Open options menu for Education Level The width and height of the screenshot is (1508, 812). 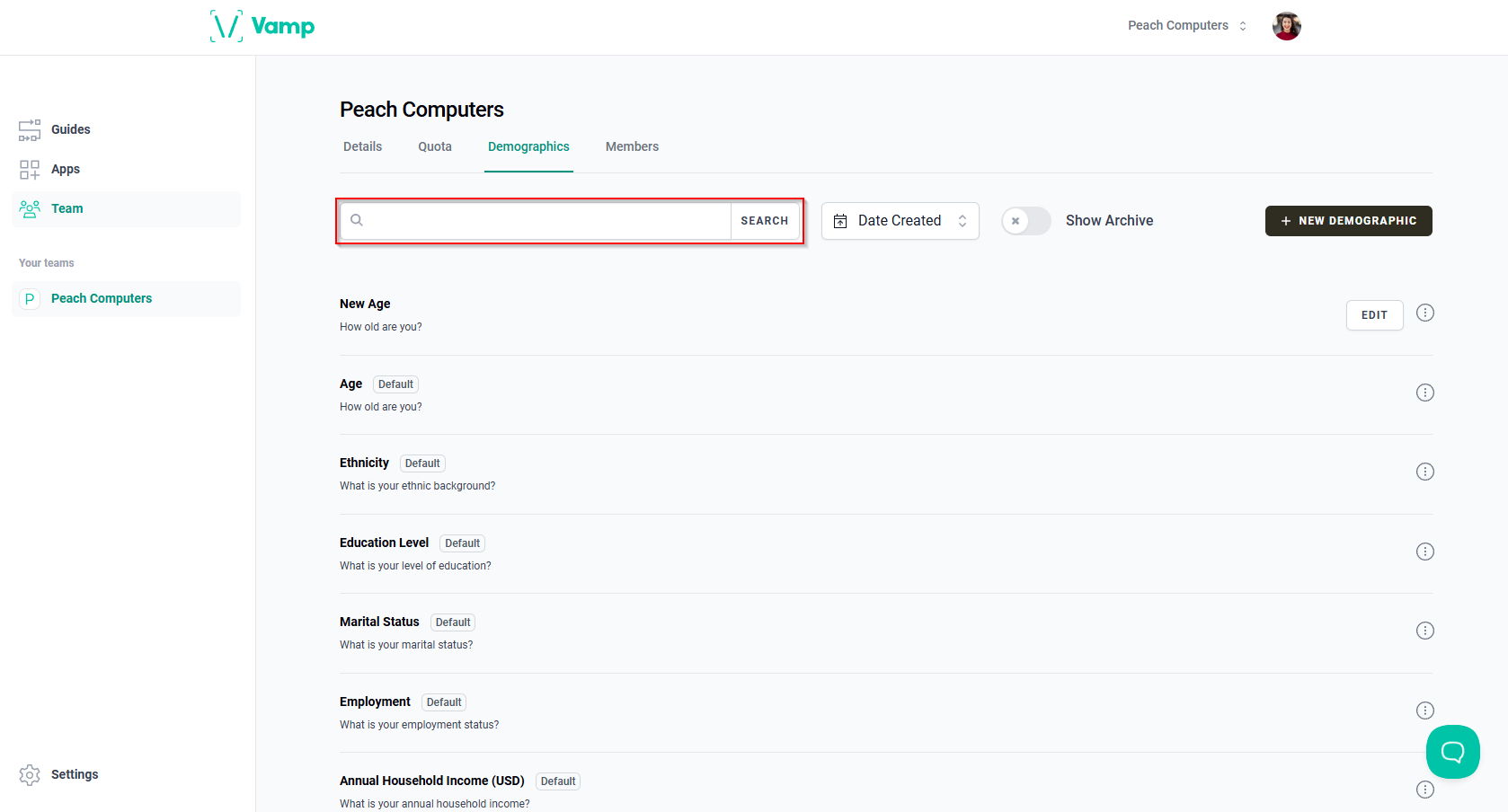1425,552
